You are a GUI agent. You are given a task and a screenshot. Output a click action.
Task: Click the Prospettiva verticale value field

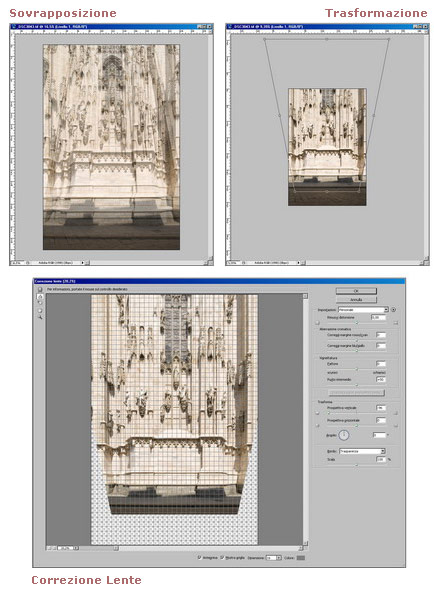[x=381, y=408]
